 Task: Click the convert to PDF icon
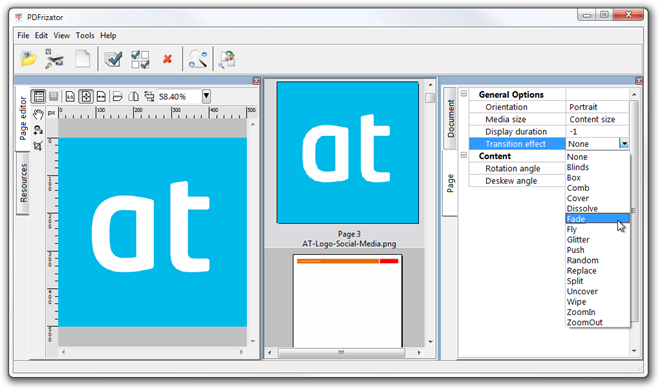[227, 59]
